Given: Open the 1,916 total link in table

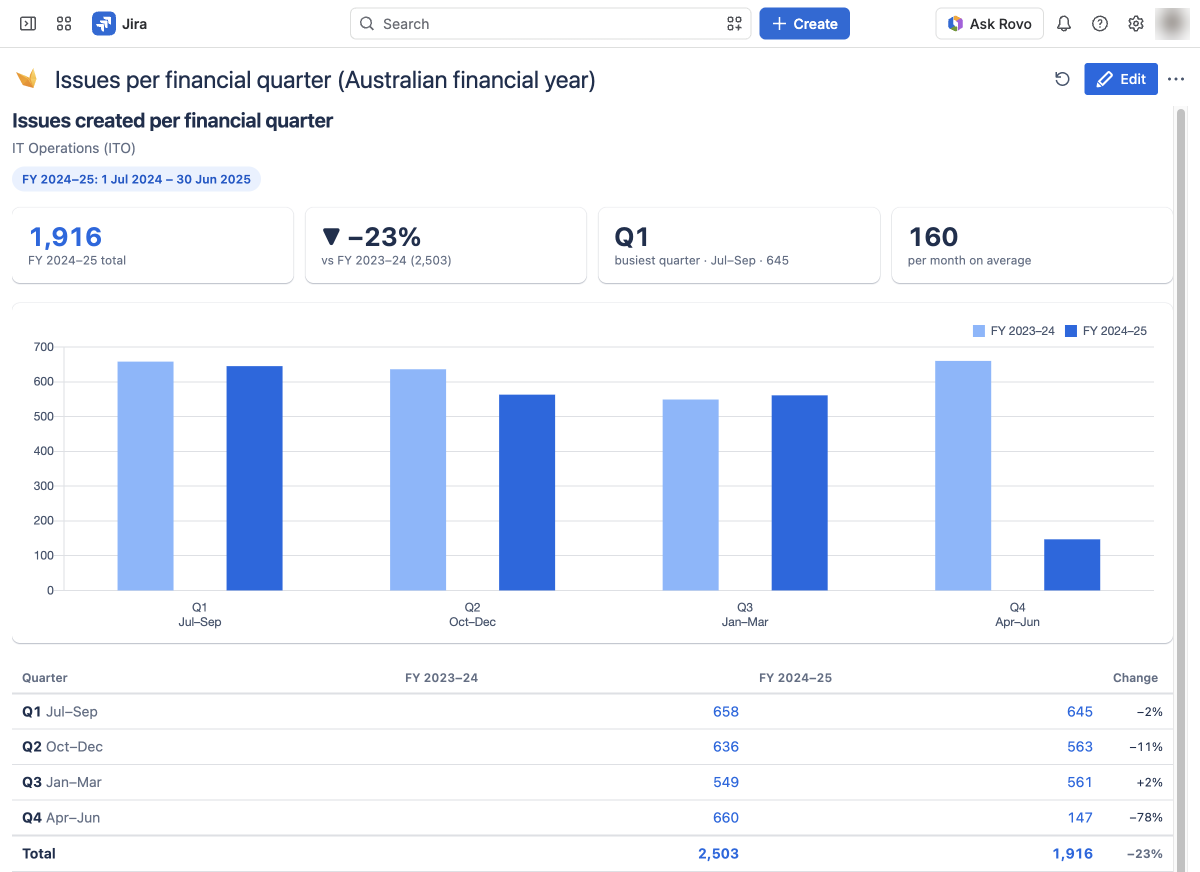Looking at the screenshot, I should click(x=1072, y=854).
